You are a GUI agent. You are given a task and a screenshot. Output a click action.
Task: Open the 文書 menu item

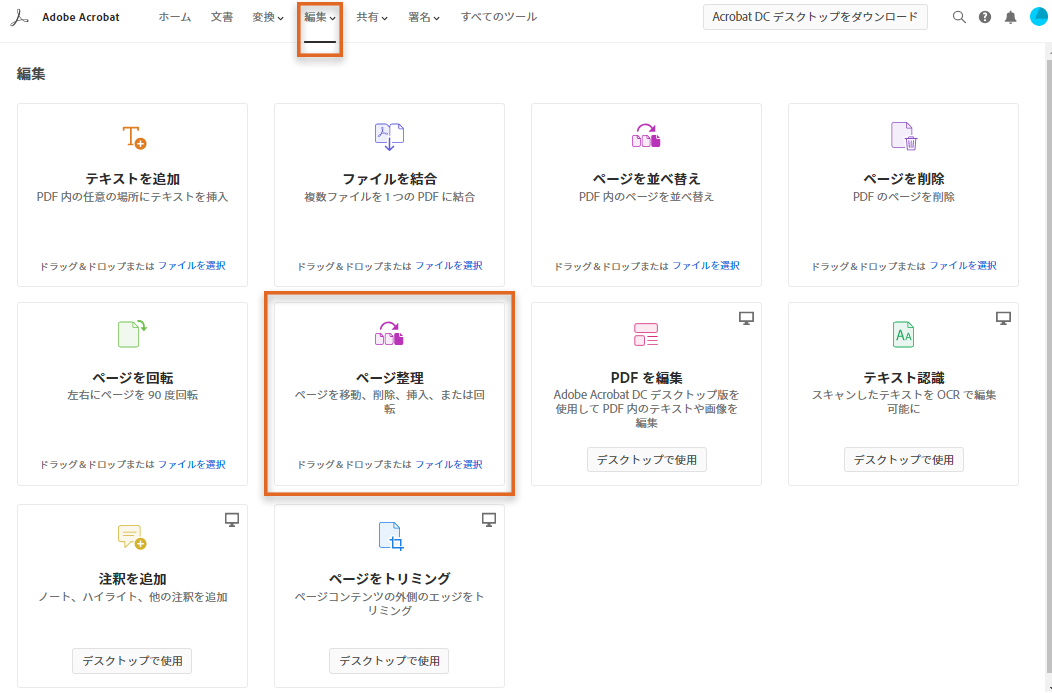[x=222, y=17]
